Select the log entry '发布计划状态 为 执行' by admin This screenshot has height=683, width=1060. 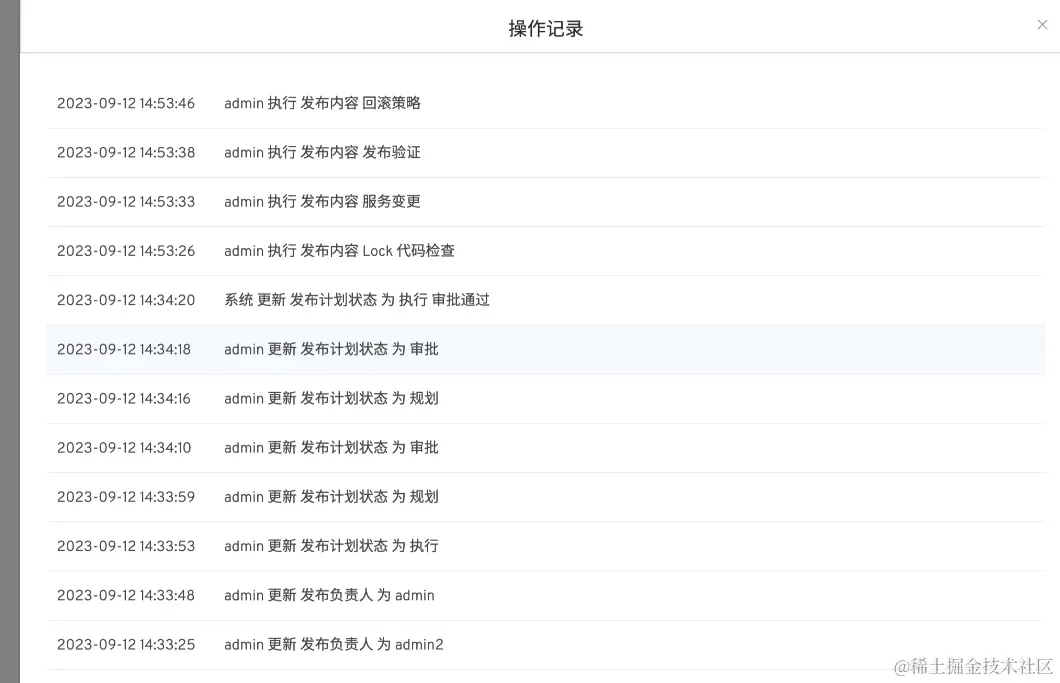331,546
